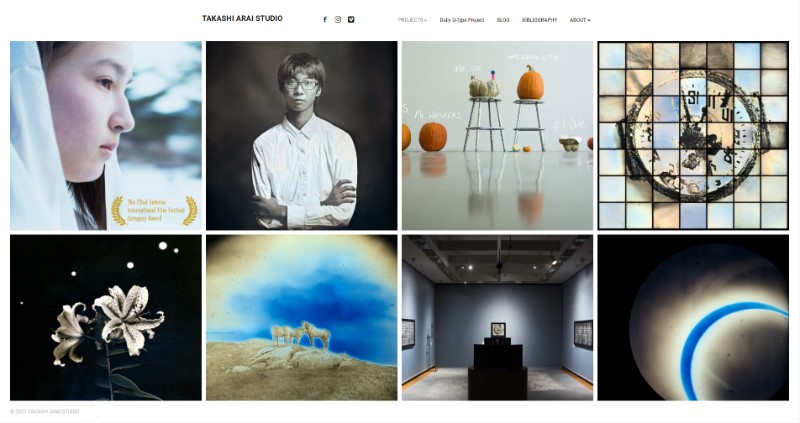Click the TAKASHI ARAI STUDIO site title
Screen dimensions: 800x423
242,18
